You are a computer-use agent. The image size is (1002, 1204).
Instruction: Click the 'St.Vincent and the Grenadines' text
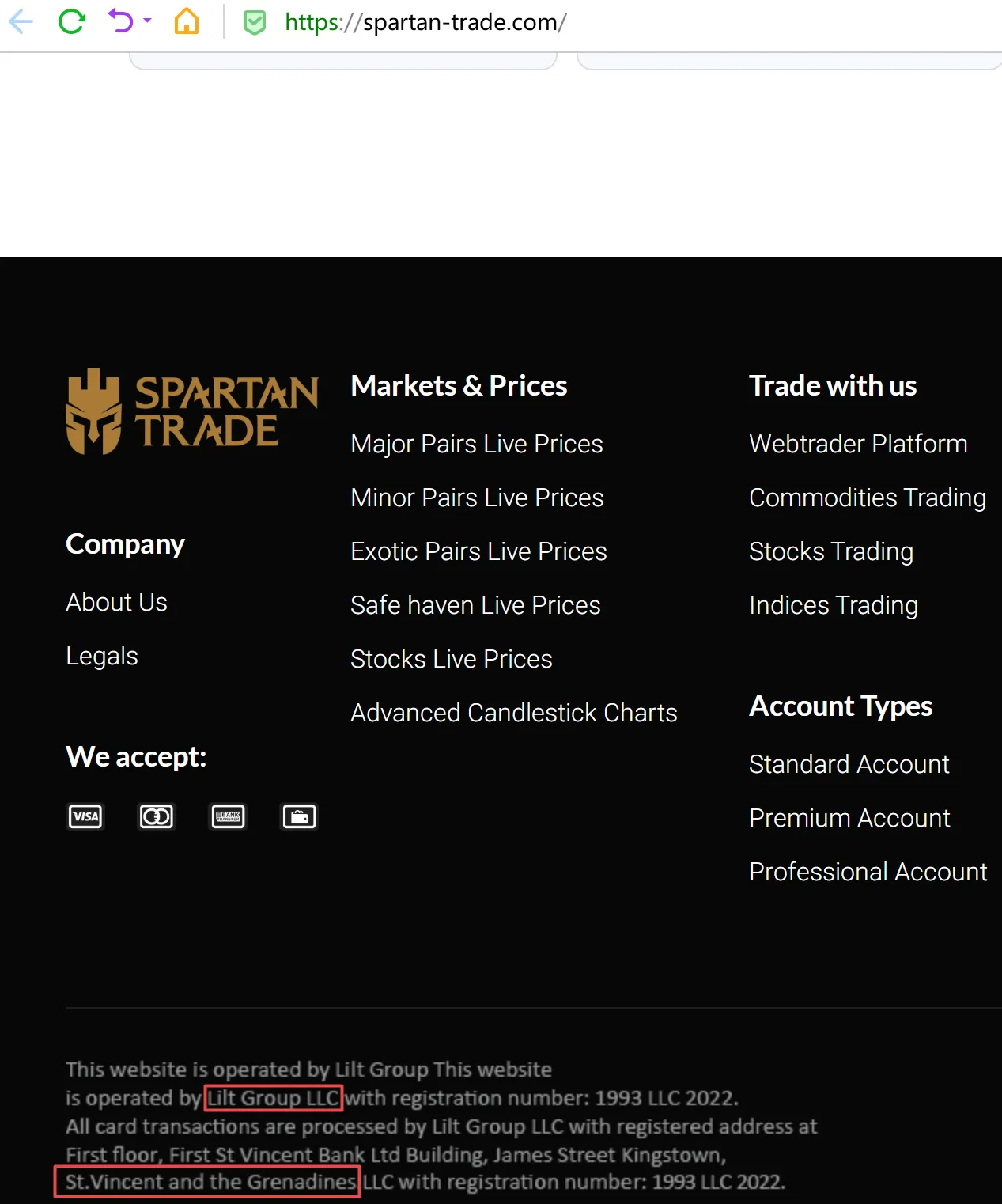click(210, 1182)
